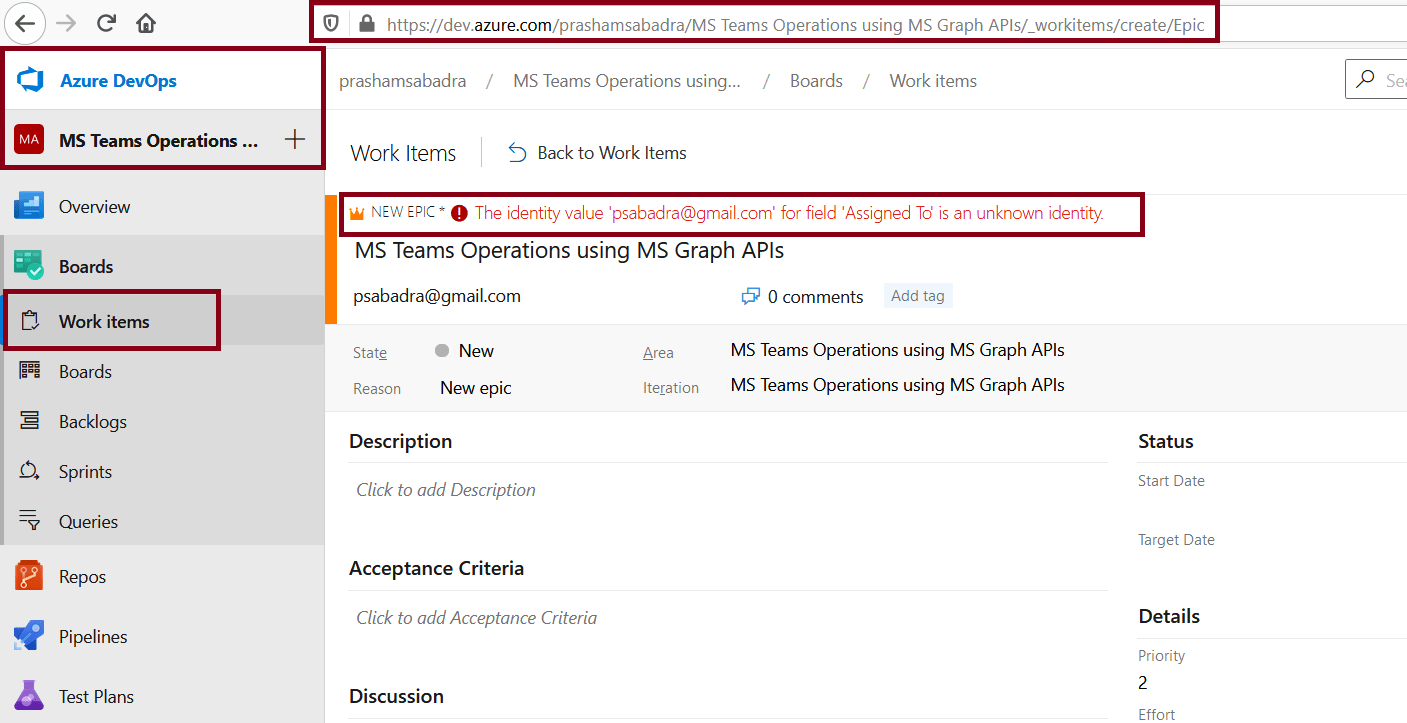Click the Boards breadcrumb link
Viewport: 1407px width, 723px height.
tap(816, 81)
